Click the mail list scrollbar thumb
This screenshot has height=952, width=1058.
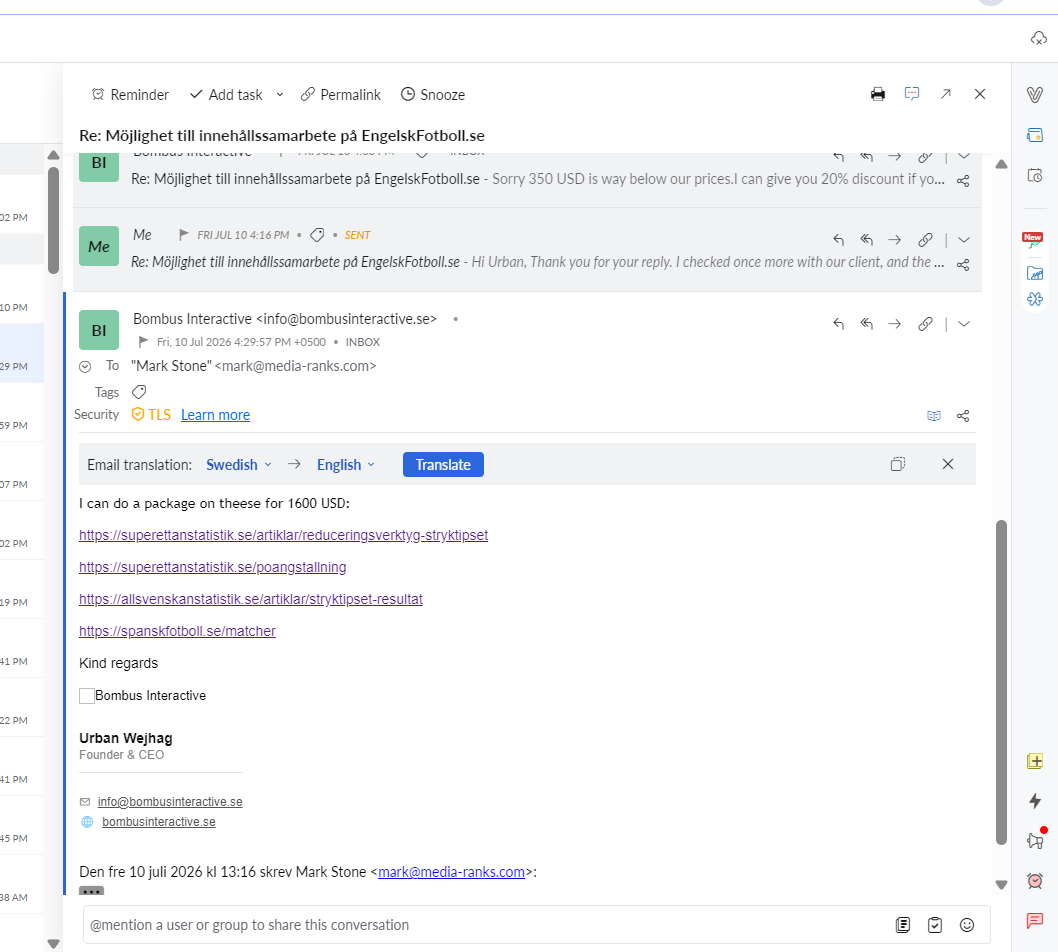pos(53,220)
